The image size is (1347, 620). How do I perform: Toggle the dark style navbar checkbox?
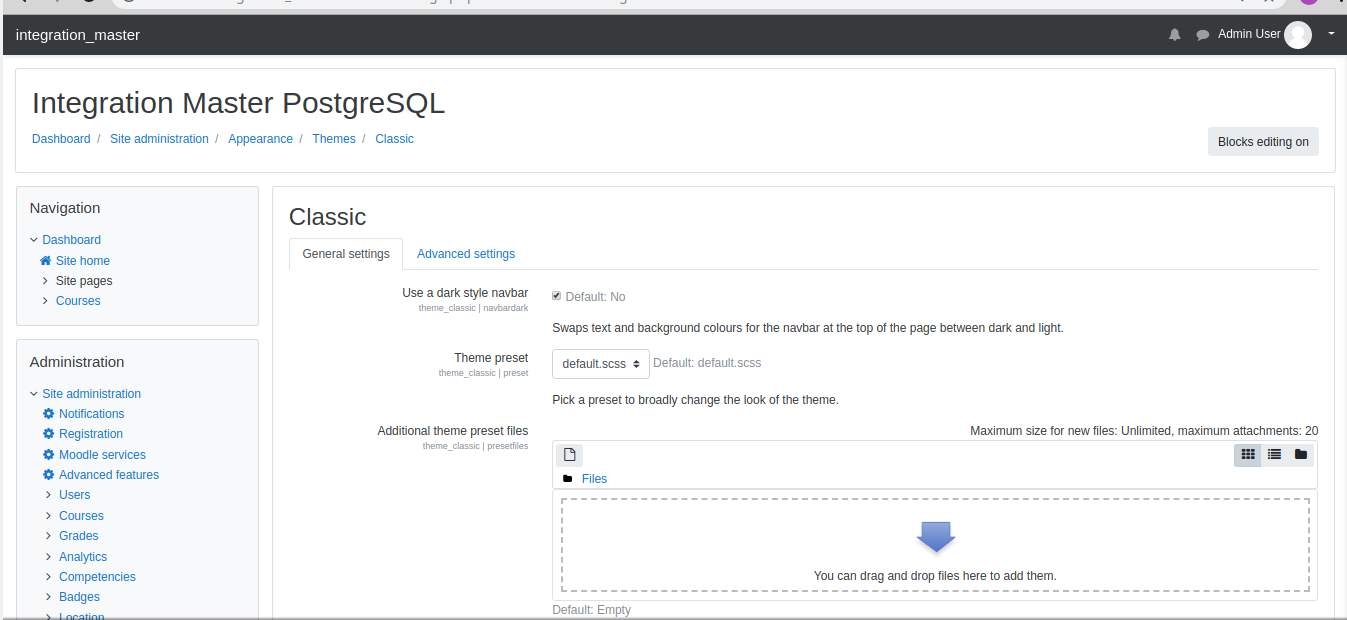click(557, 296)
